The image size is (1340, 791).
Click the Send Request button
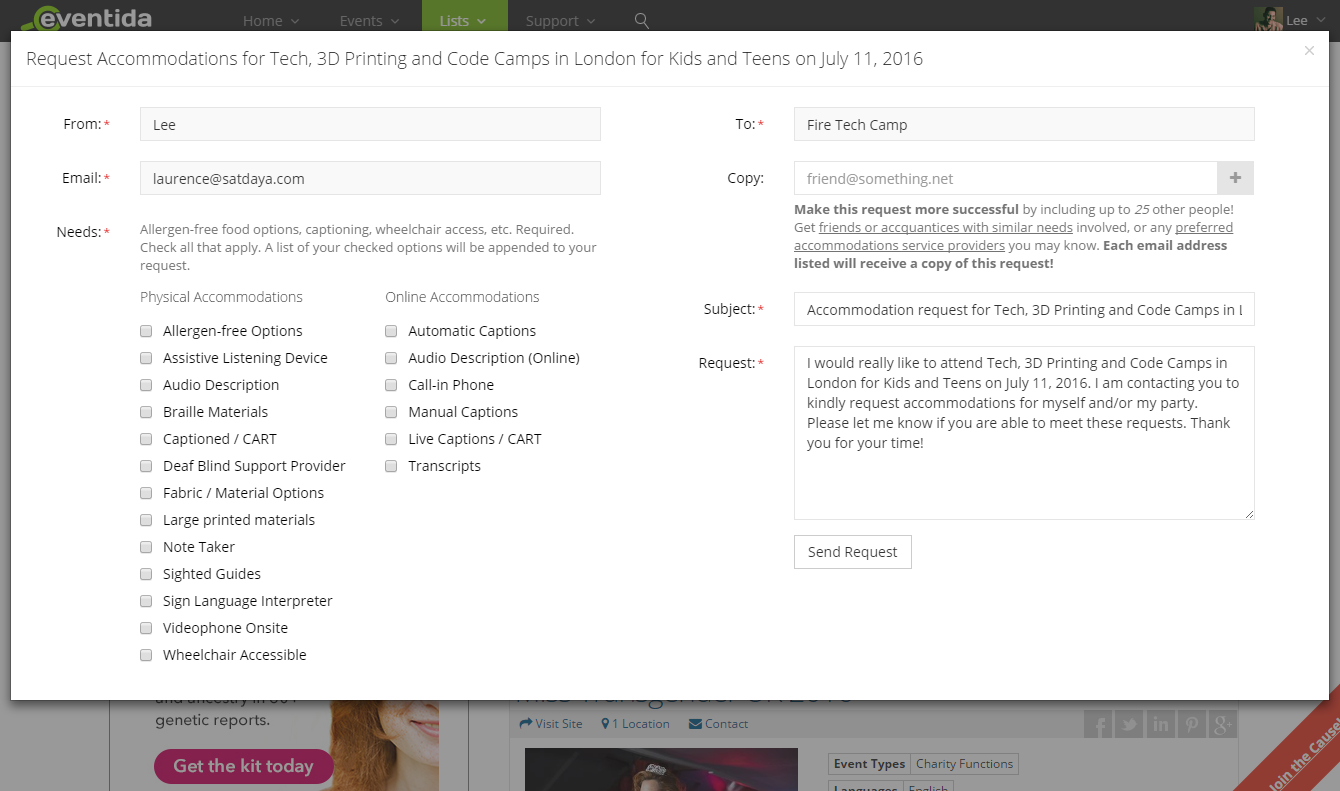tap(853, 552)
